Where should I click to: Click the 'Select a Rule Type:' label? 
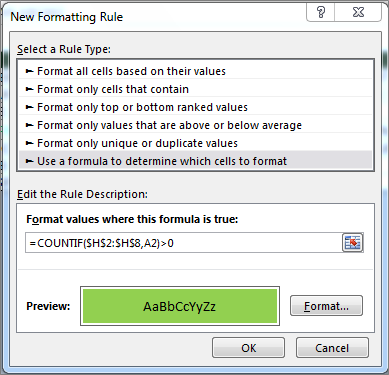[x=64, y=49]
